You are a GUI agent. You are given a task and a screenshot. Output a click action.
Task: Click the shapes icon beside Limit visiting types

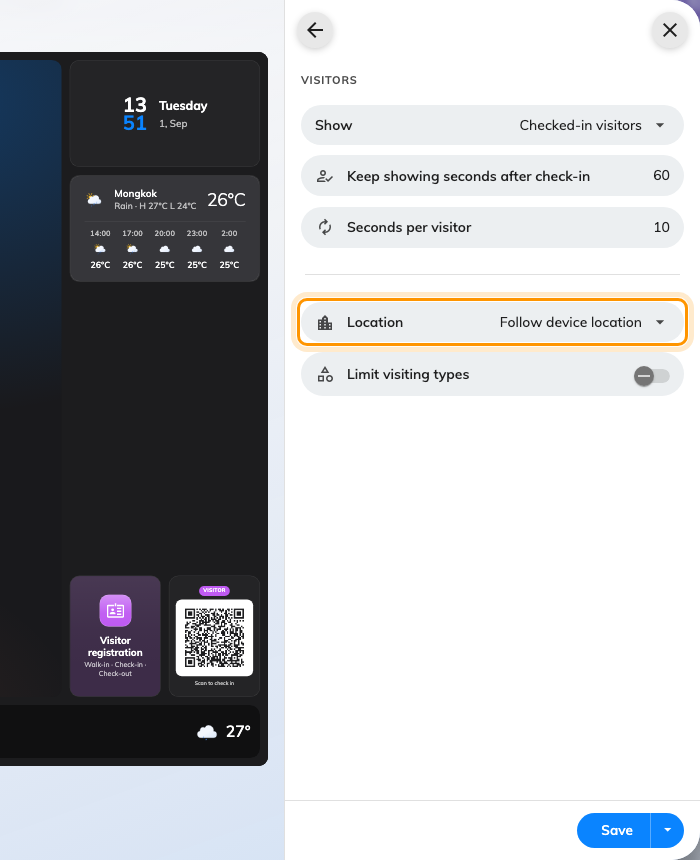(325, 374)
